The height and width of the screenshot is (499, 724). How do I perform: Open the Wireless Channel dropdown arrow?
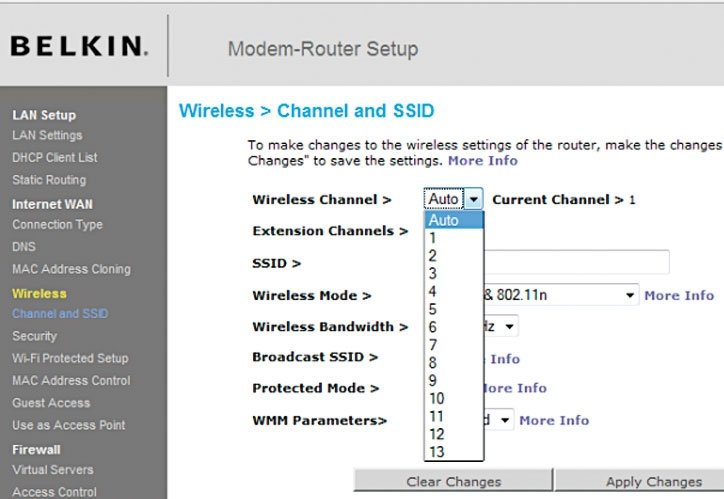tap(474, 199)
